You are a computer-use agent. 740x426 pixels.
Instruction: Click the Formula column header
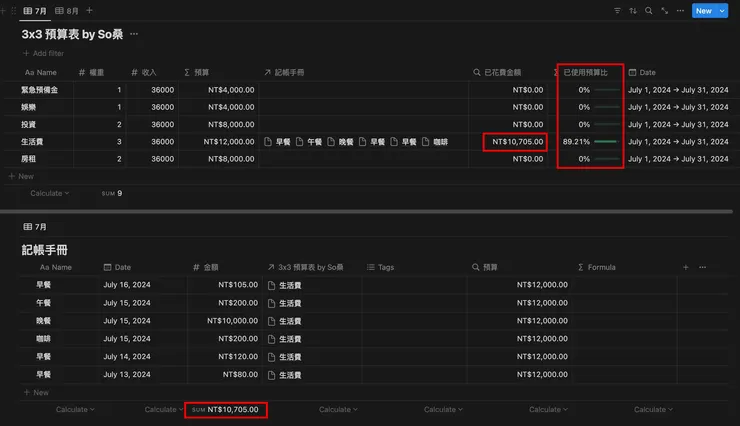[x=597, y=267]
